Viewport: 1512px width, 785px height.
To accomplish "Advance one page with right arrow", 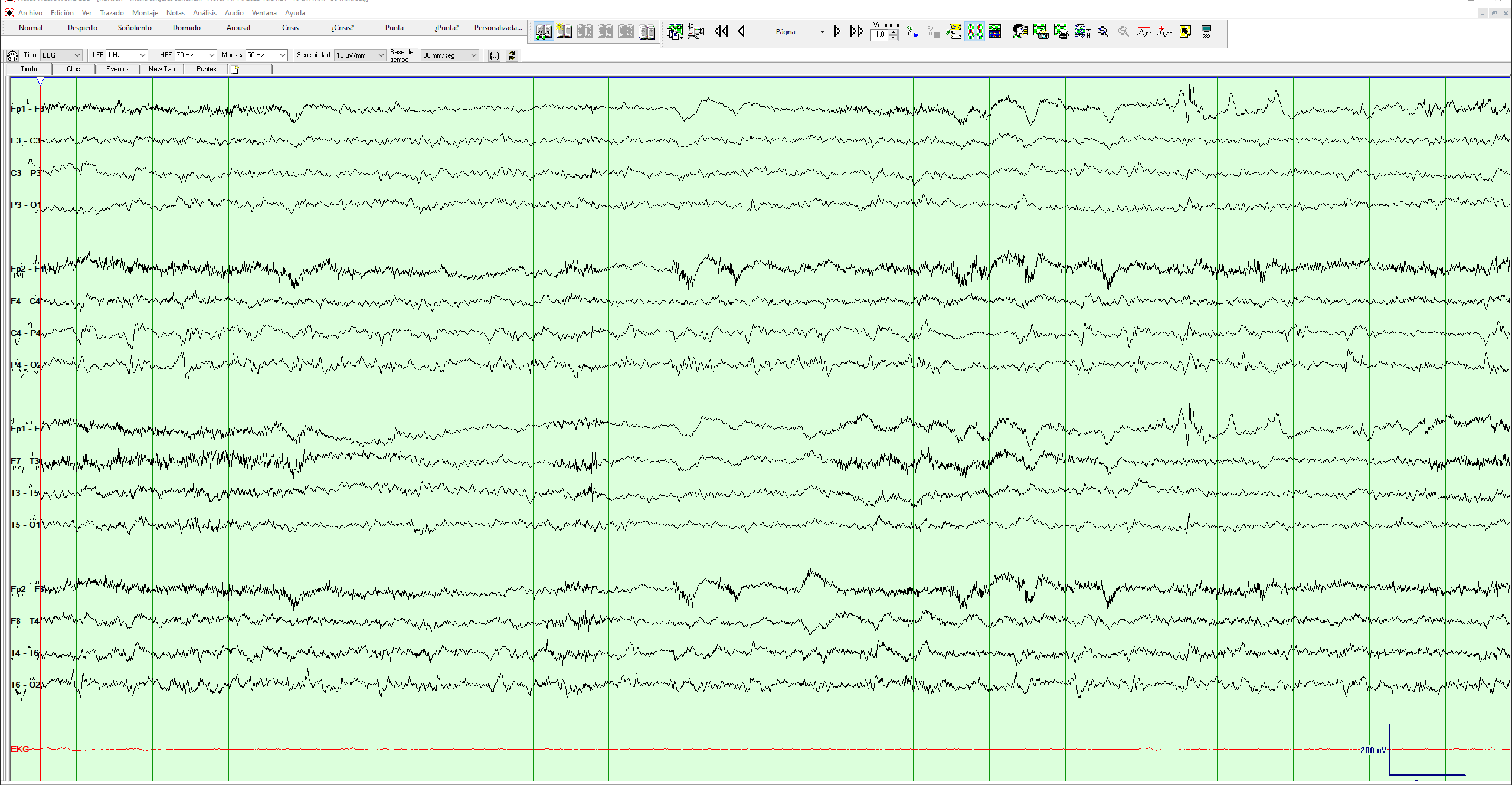I will [837, 31].
